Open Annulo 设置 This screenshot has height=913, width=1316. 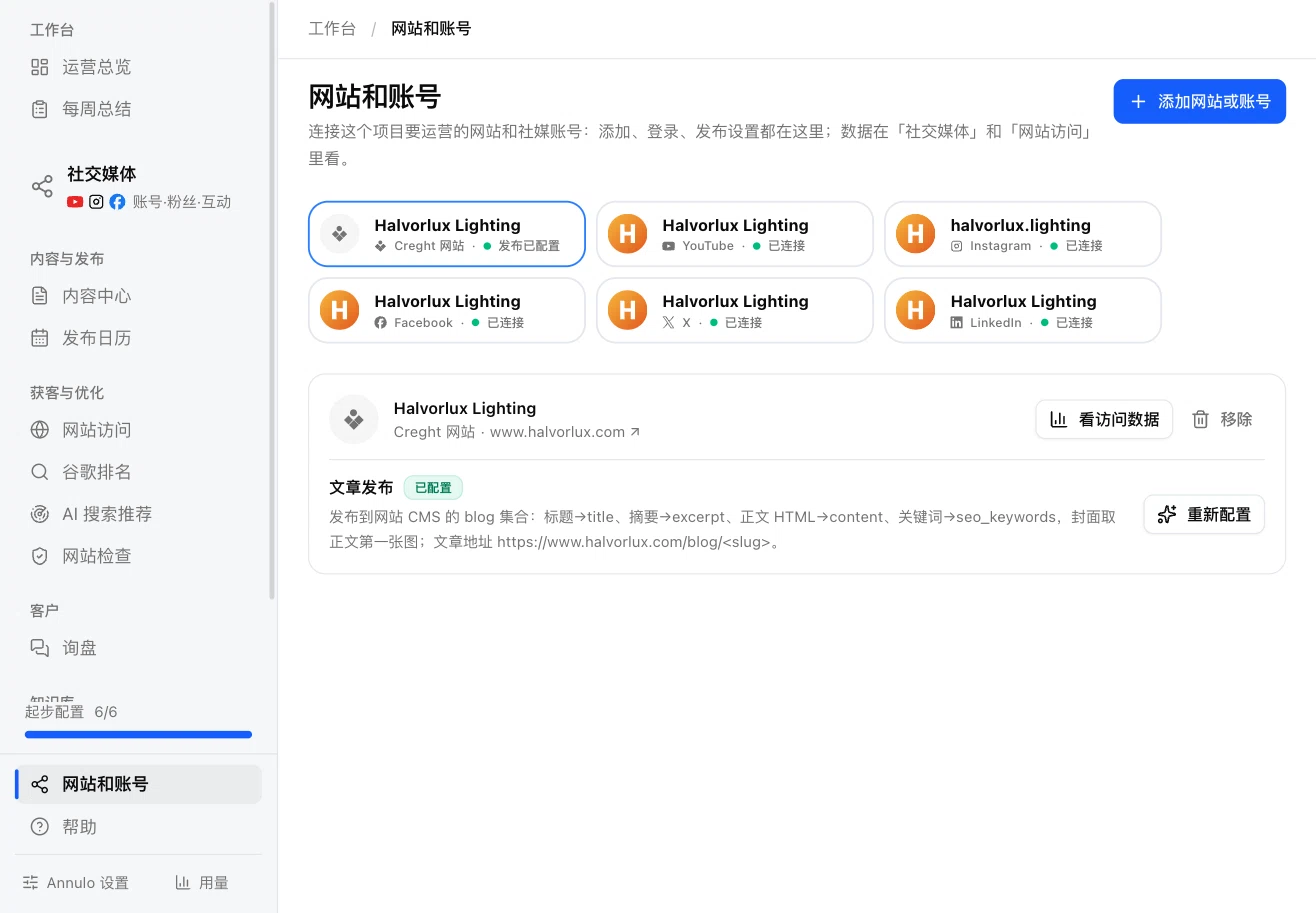point(76,883)
